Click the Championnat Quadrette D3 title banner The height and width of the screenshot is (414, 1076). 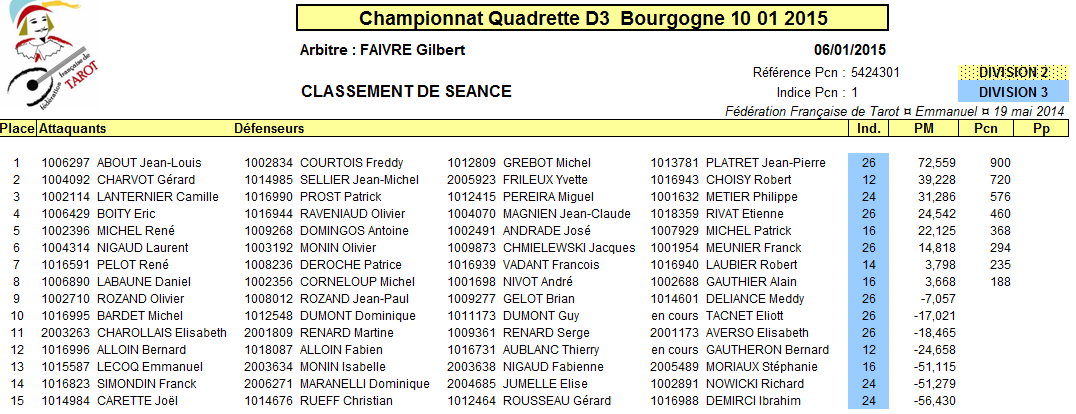(592, 18)
